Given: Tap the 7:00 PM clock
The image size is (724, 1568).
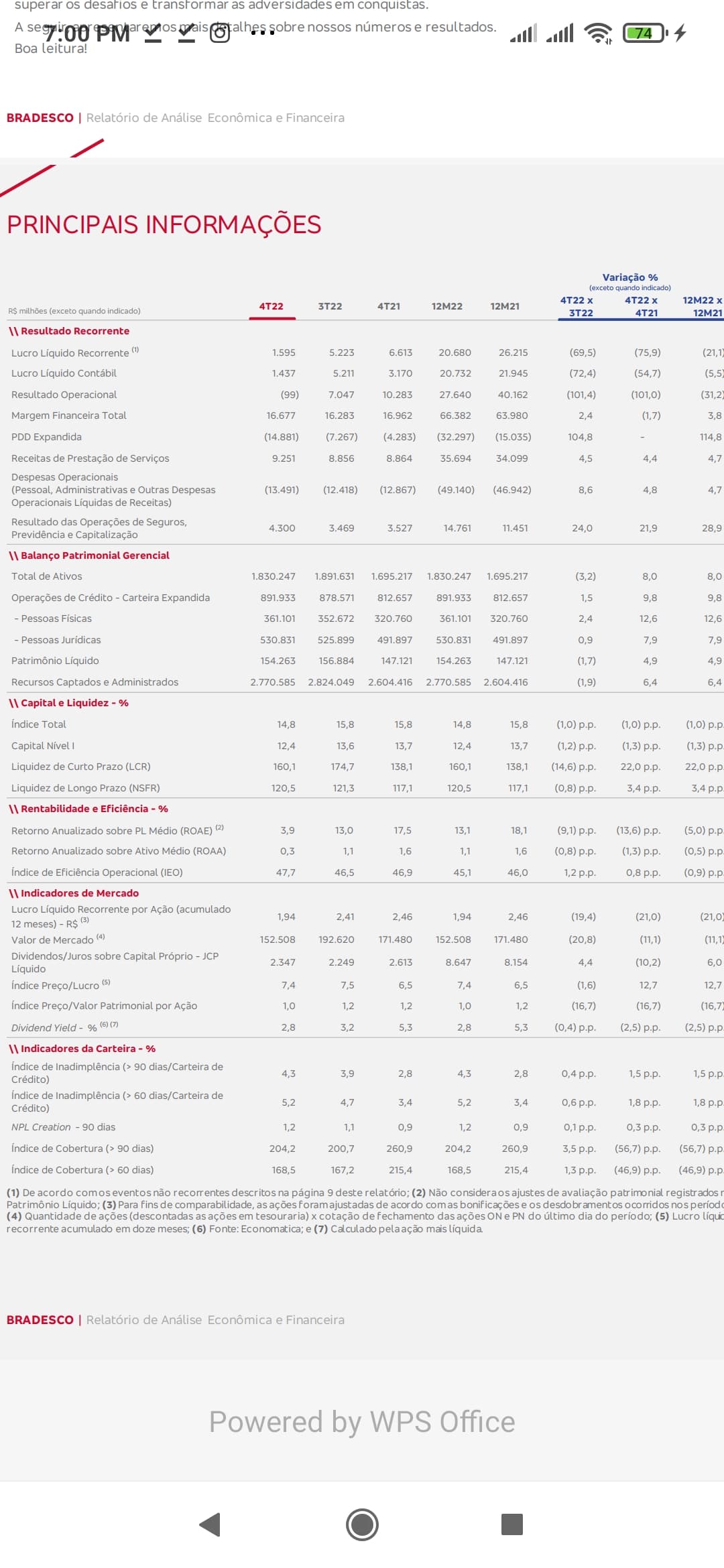Looking at the screenshot, I should click(87, 33).
